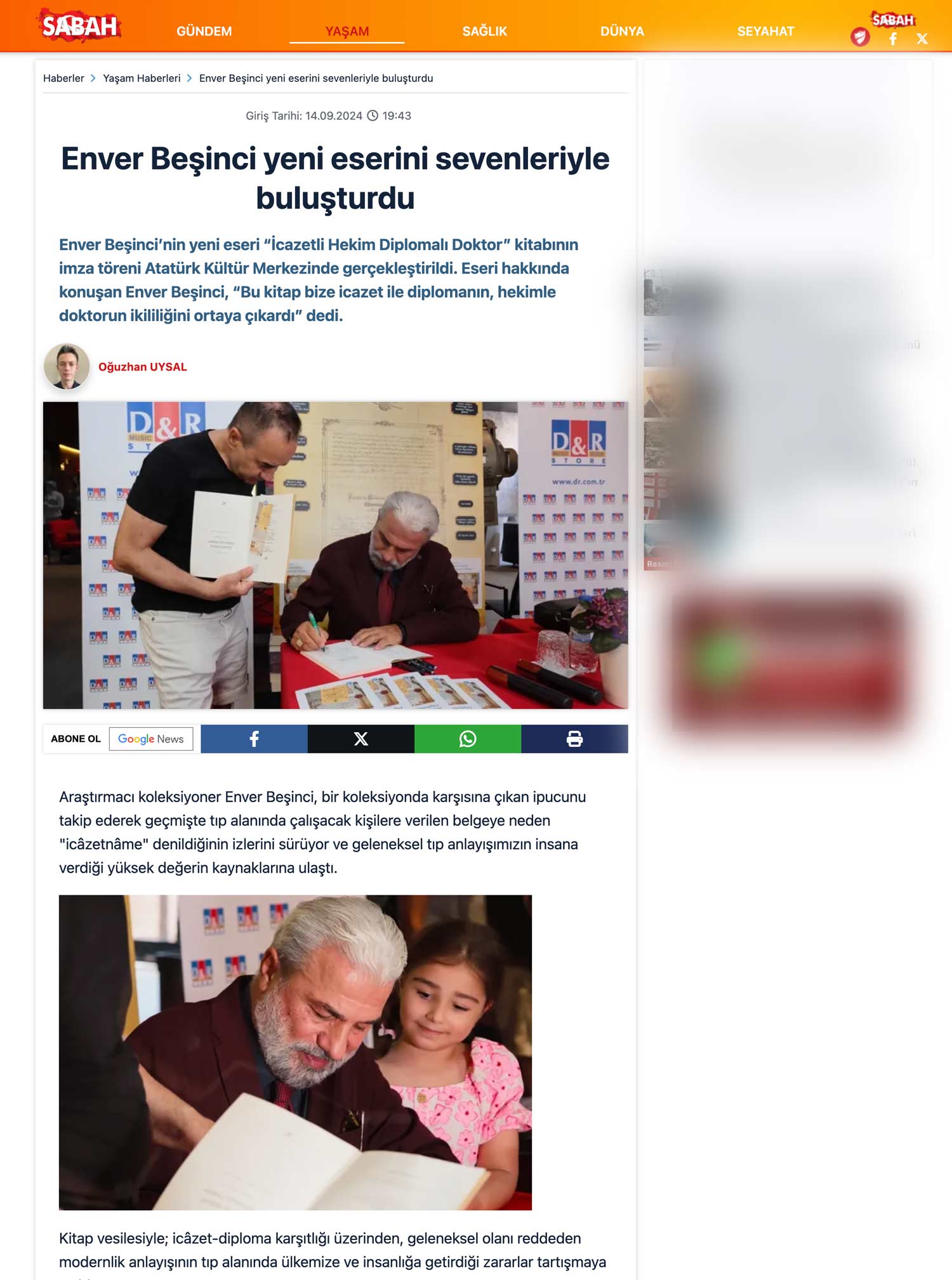Click the red shield icon in the header

(x=860, y=37)
